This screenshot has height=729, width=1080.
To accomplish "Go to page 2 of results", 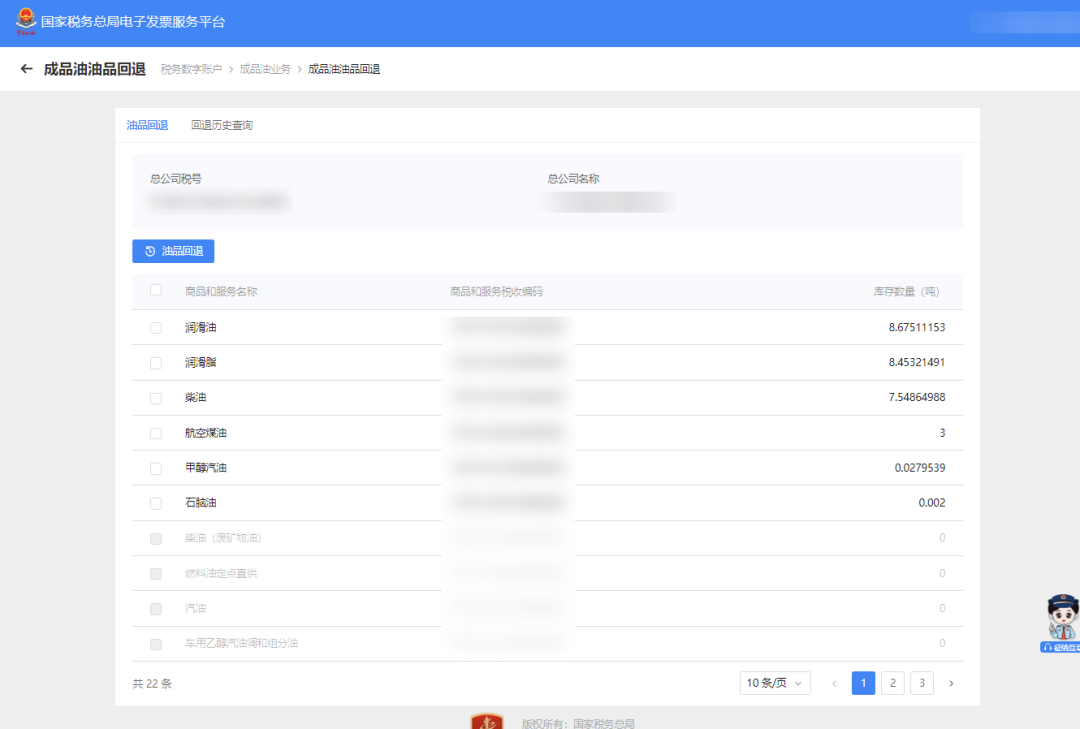I will coord(893,683).
